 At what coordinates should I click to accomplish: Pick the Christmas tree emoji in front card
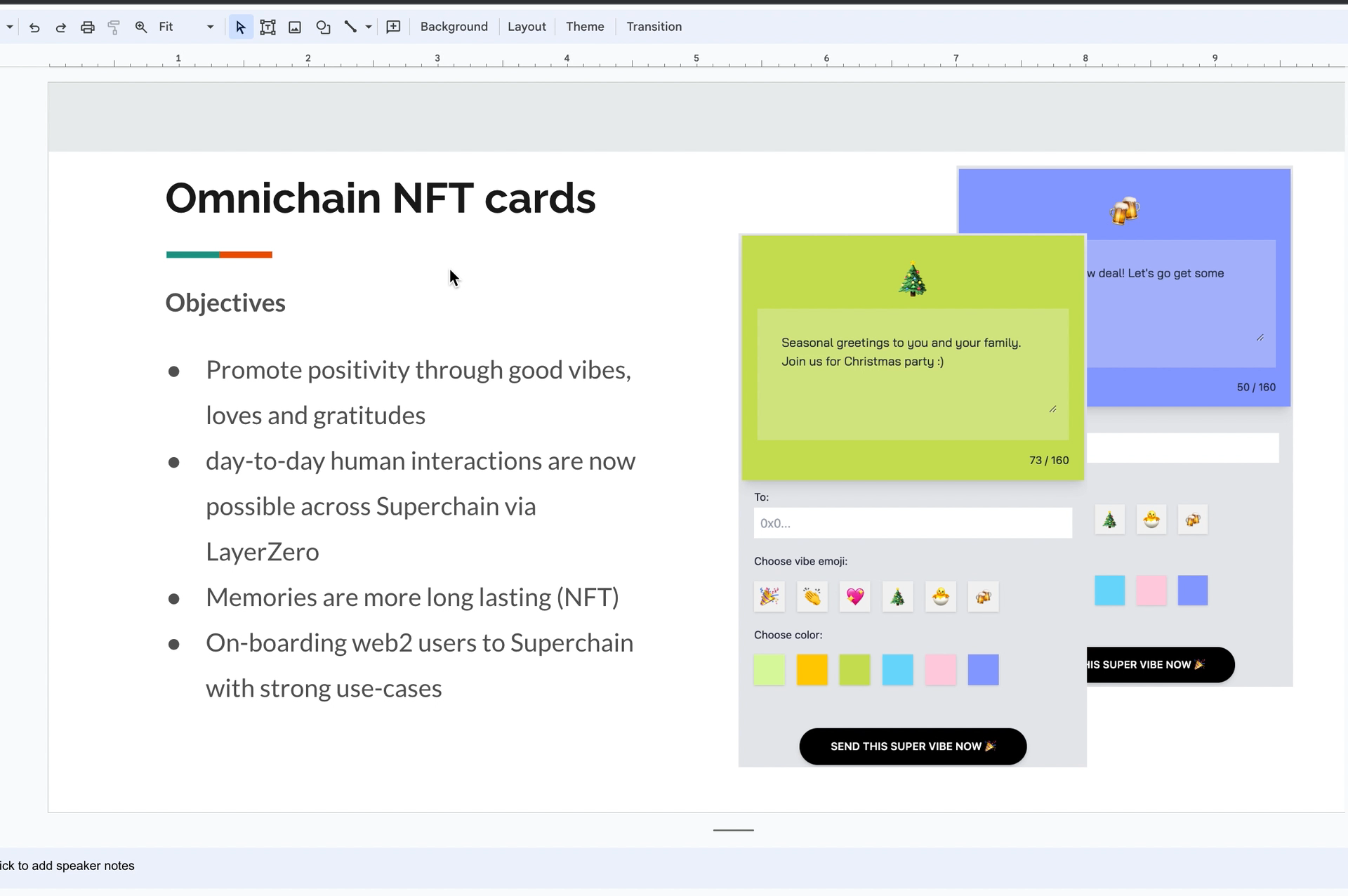pyautogui.click(x=898, y=597)
